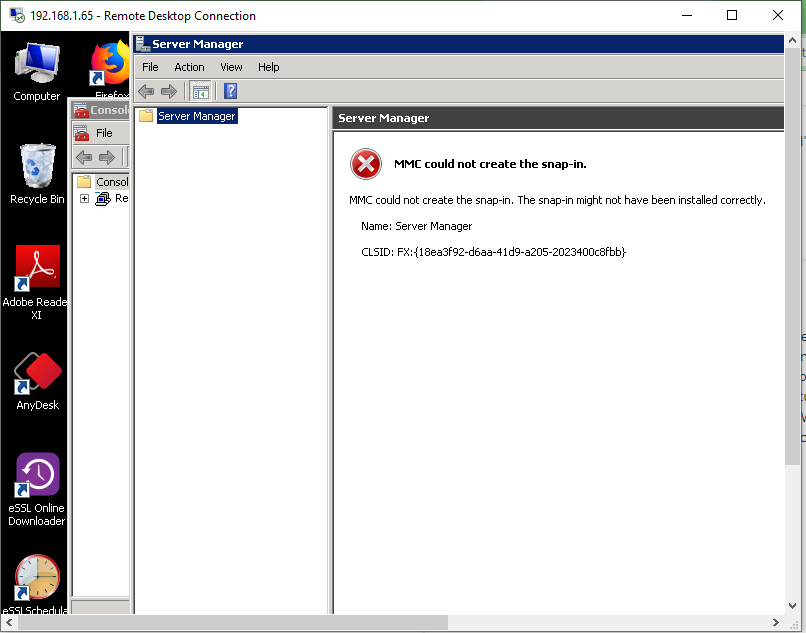Expand the Re... node in Console tree

pyautogui.click(x=84, y=198)
